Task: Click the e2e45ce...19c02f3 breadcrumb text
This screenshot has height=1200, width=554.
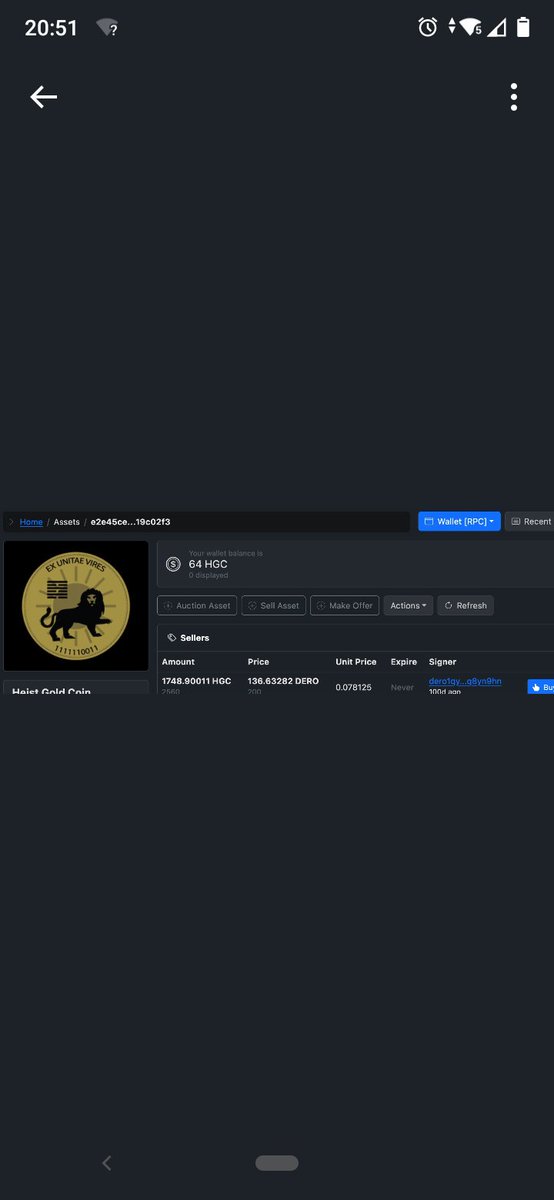Action: tap(130, 522)
